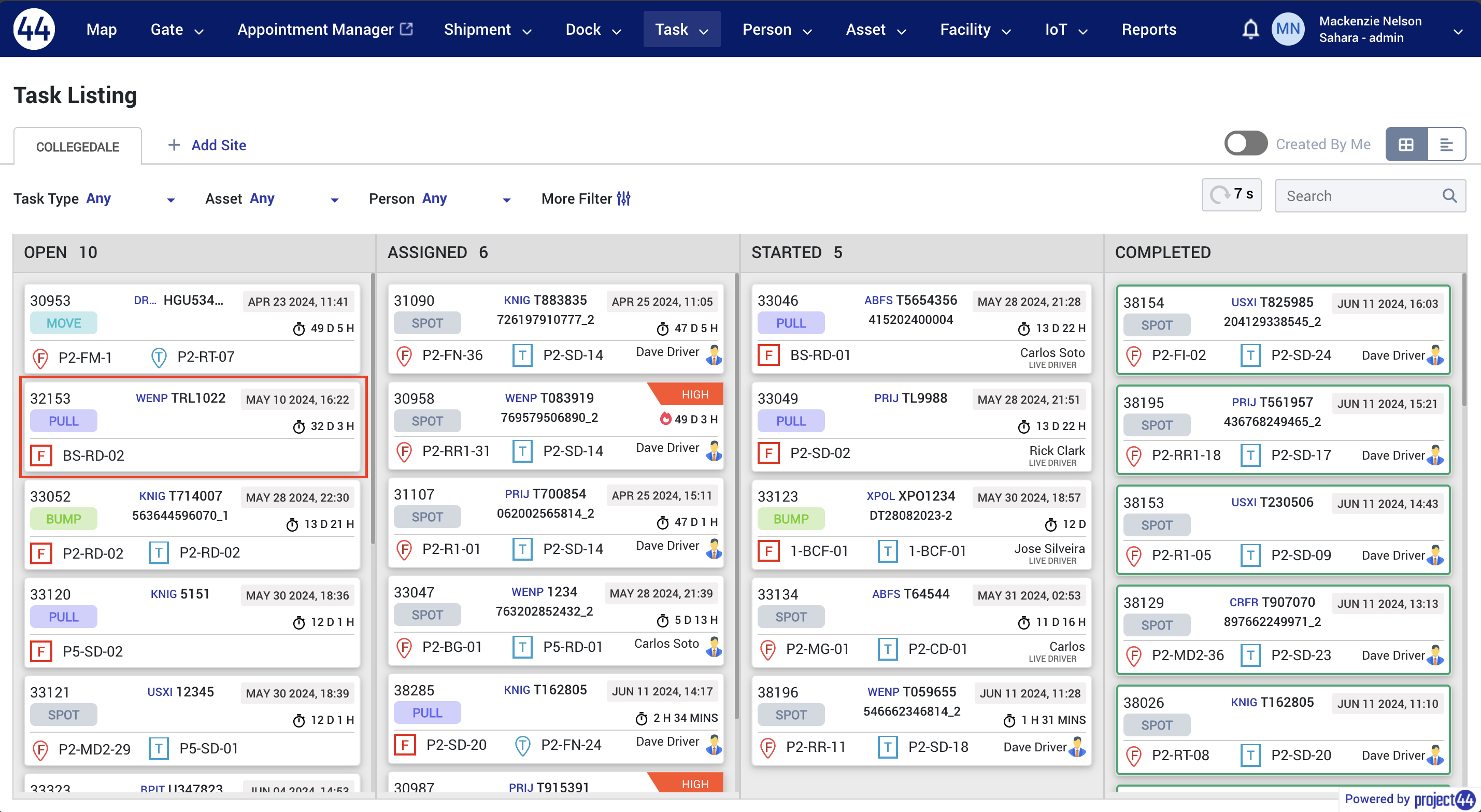The width and height of the screenshot is (1481, 812).
Task: Open the notifications bell
Action: [1250, 30]
